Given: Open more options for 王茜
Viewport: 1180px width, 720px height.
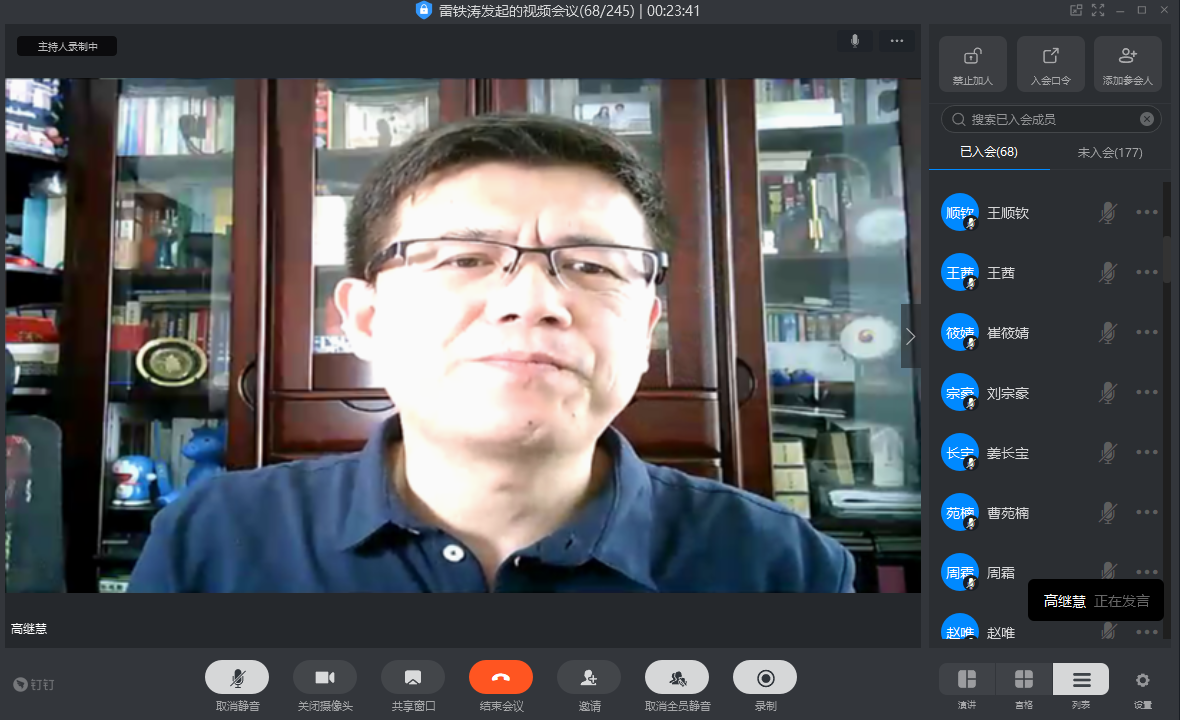Looking at the screenshot, I should pos(1146,272).
